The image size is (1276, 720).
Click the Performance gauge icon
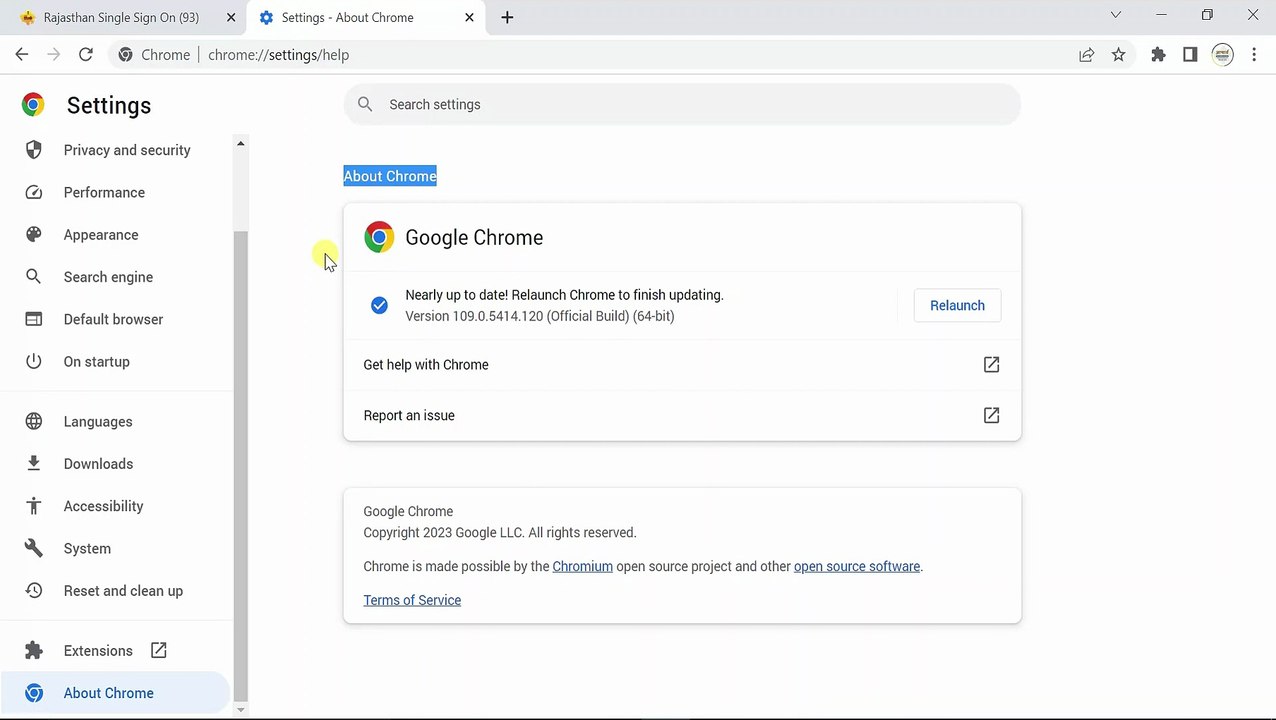tap(34, 192)
